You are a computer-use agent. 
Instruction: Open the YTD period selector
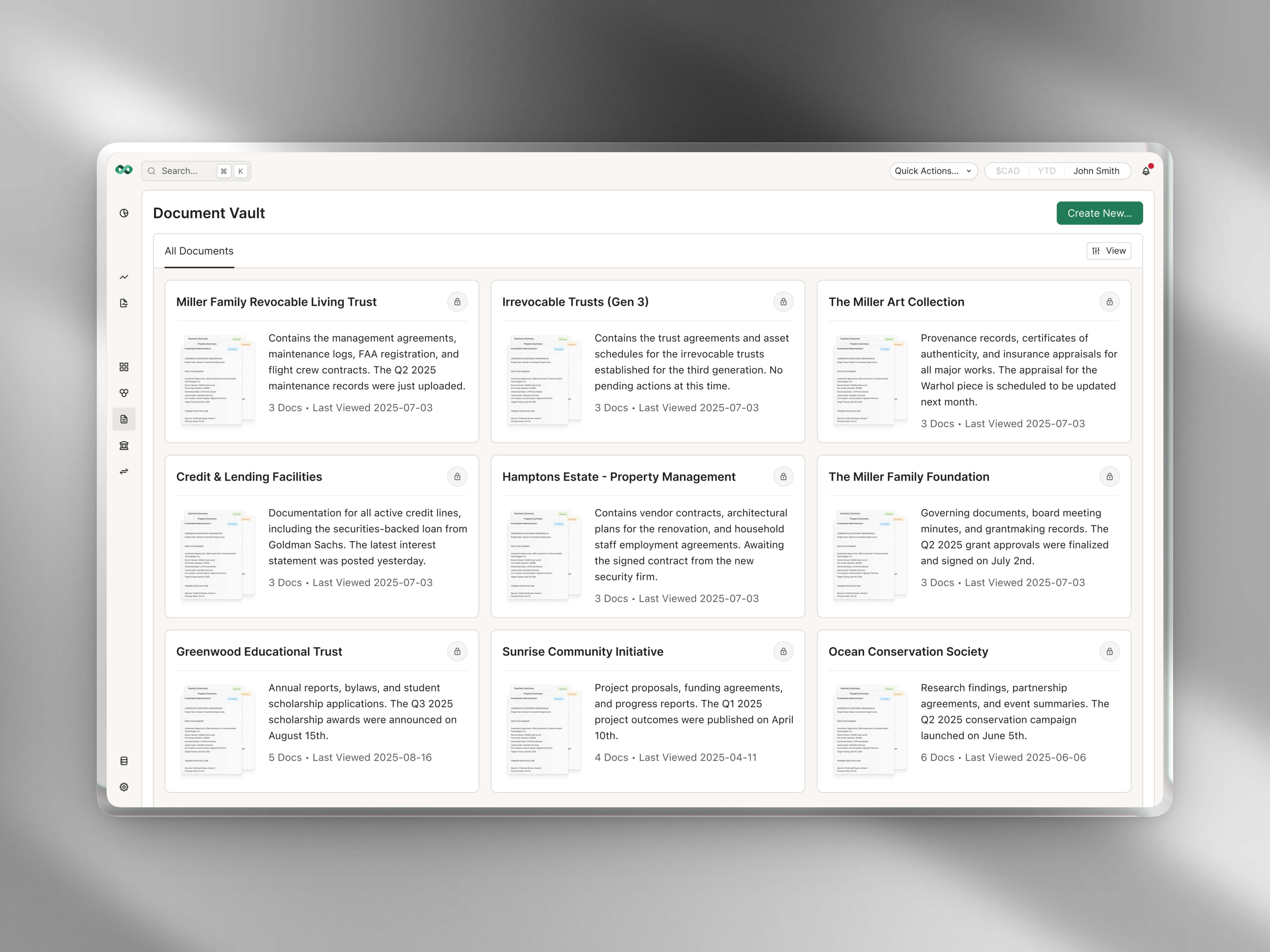tap(1047, 171)
